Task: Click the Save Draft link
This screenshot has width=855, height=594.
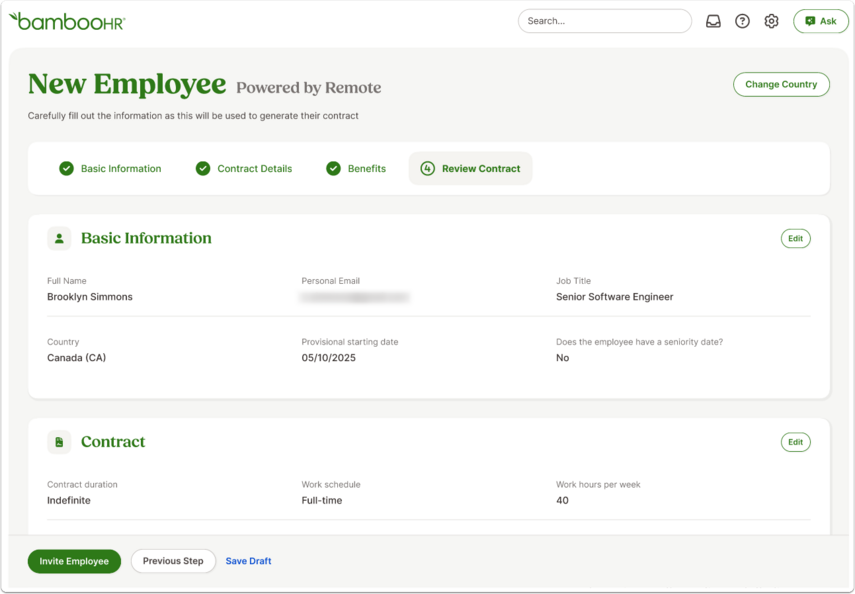Action: coord(248,561)
